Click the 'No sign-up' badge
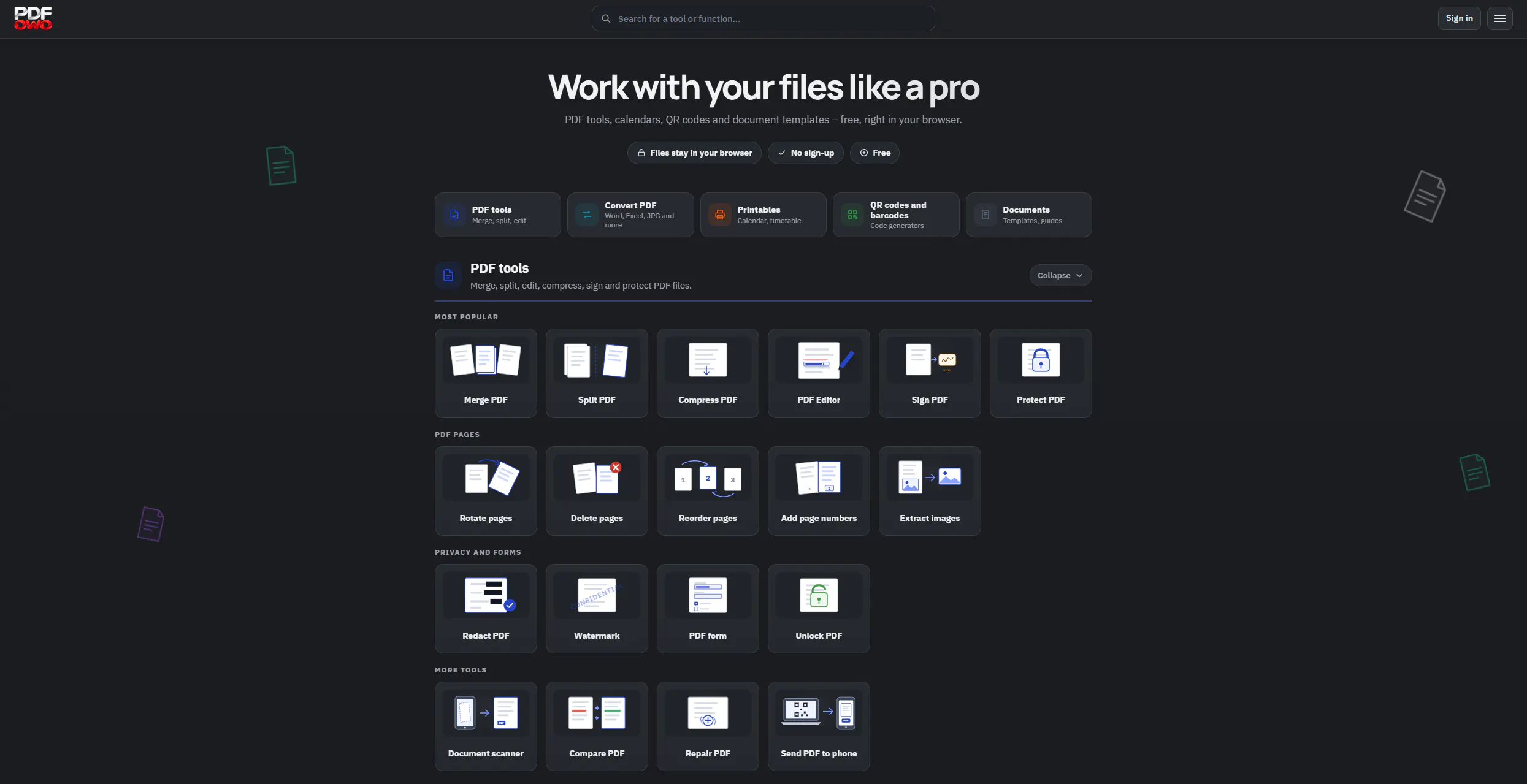The image size is (1527, 784). click(x=806, y=153)
